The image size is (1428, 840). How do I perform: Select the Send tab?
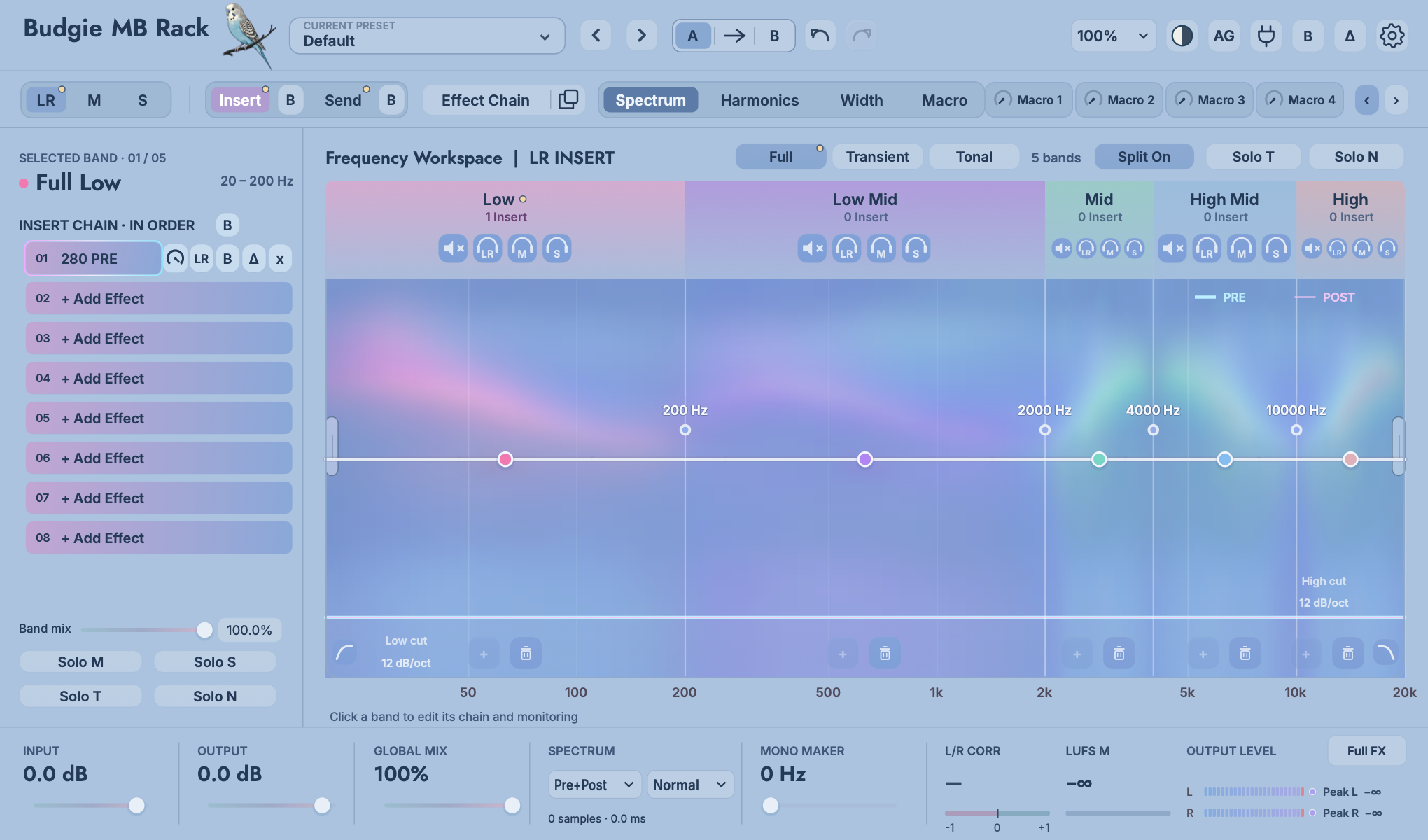coord(343,100)
